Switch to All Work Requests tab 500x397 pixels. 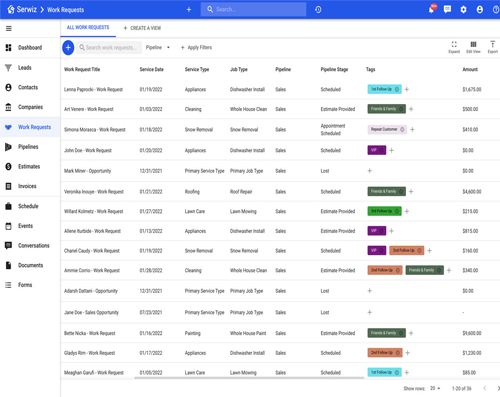(88, 28)
